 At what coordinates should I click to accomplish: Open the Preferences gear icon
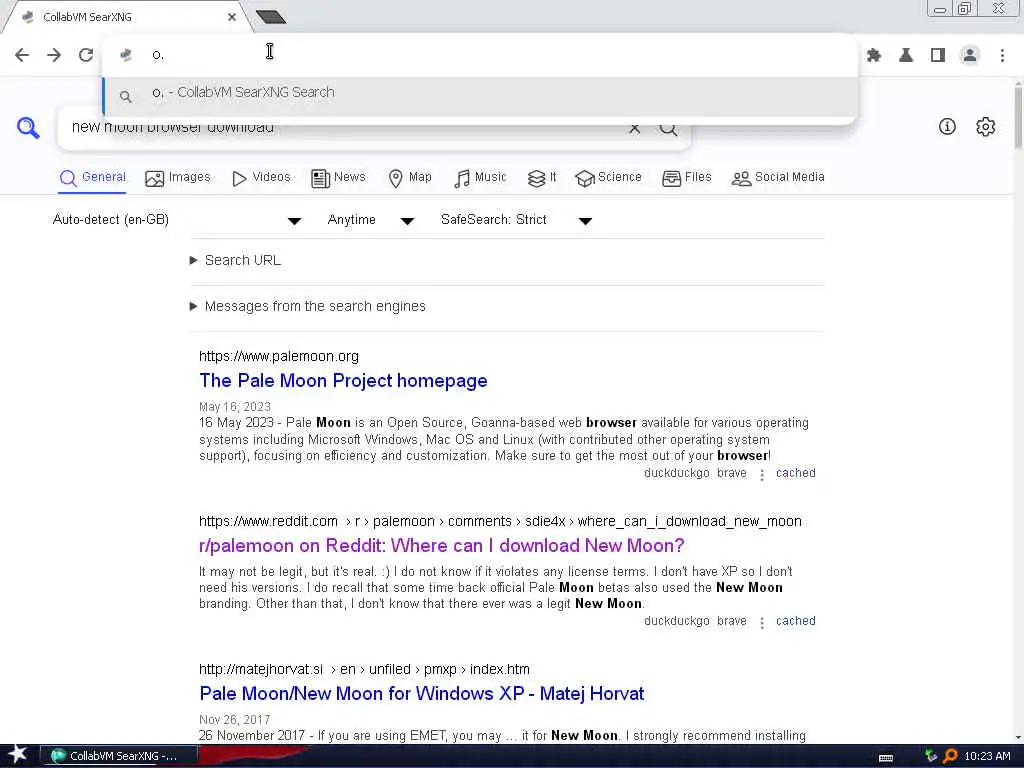coord(985,126)
